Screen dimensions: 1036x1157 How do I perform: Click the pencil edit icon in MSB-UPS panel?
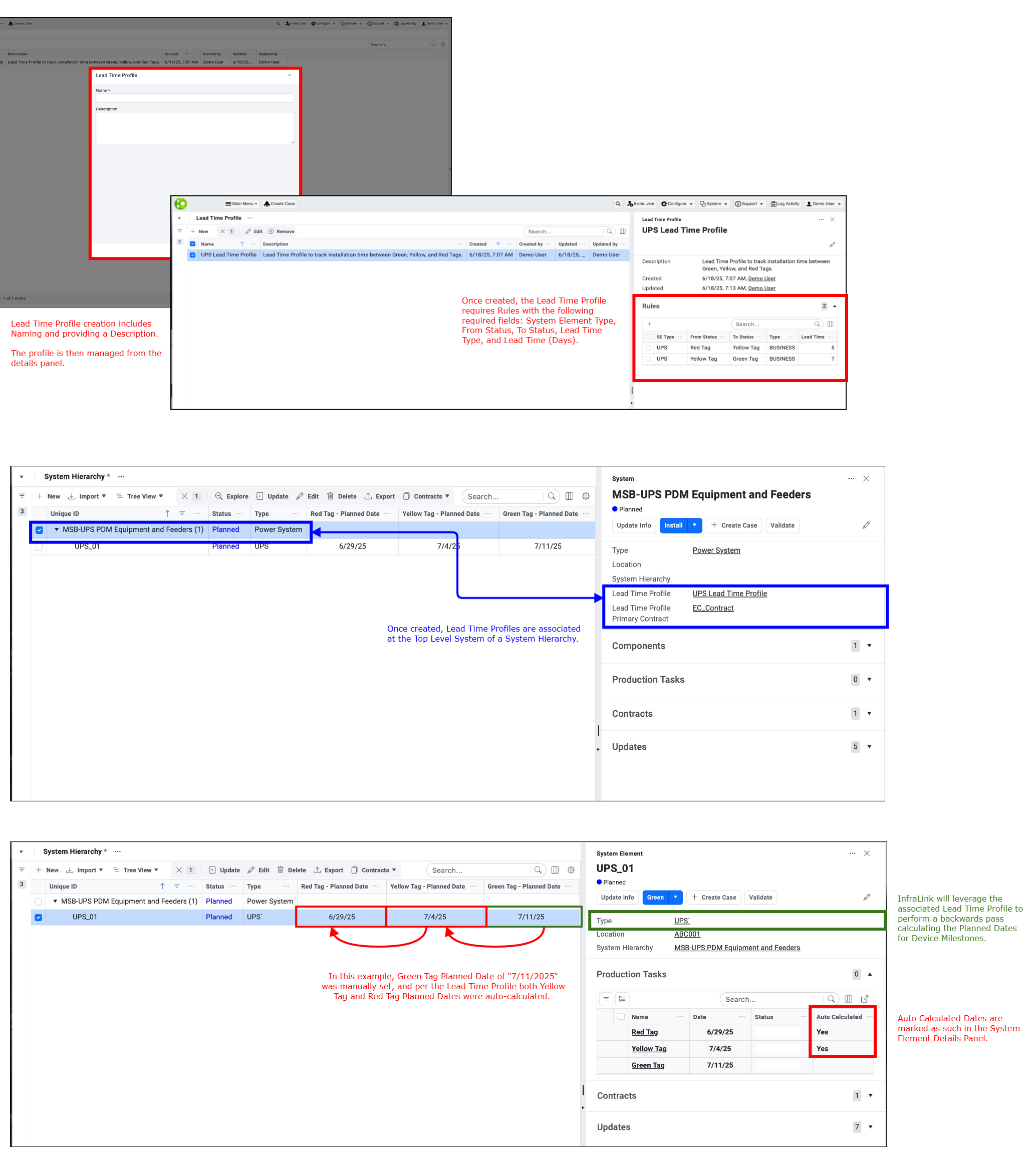pyautogui.click(x=865, y=525)
